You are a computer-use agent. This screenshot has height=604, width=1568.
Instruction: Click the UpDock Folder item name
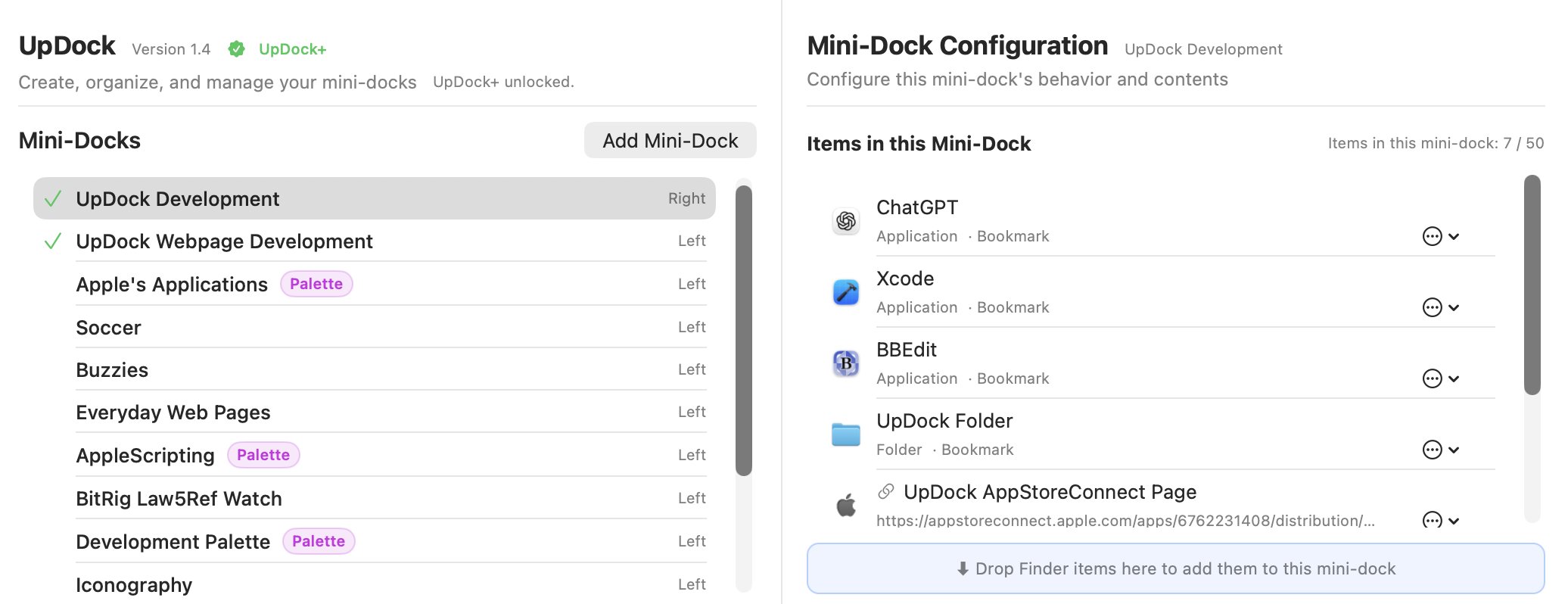click(x=944, y=421)
